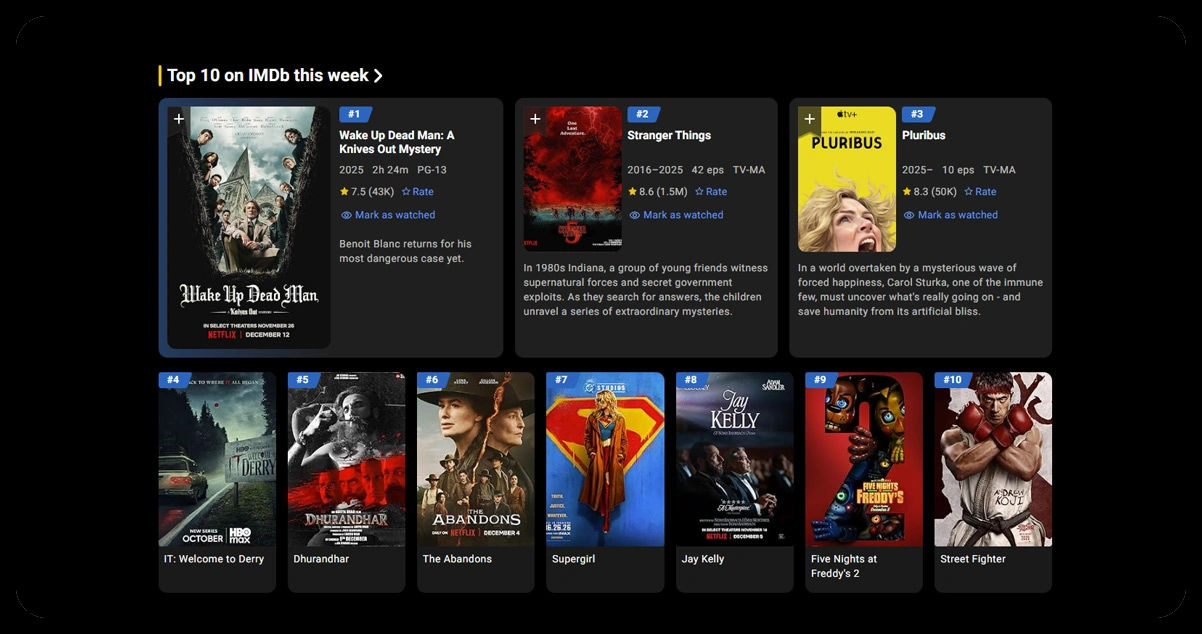Click the #4 rank badge on Derry
Viewport: 1202px width, 634px height.
(174, 380)
